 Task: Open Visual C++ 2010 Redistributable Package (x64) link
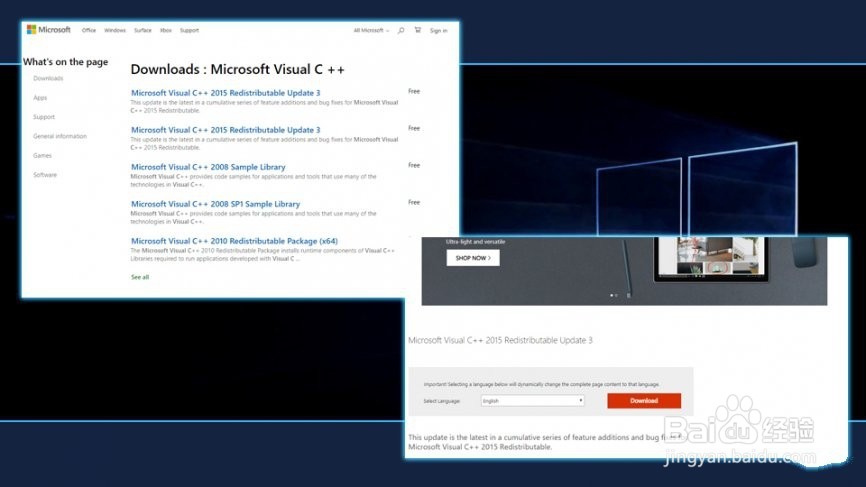(234, 241)
